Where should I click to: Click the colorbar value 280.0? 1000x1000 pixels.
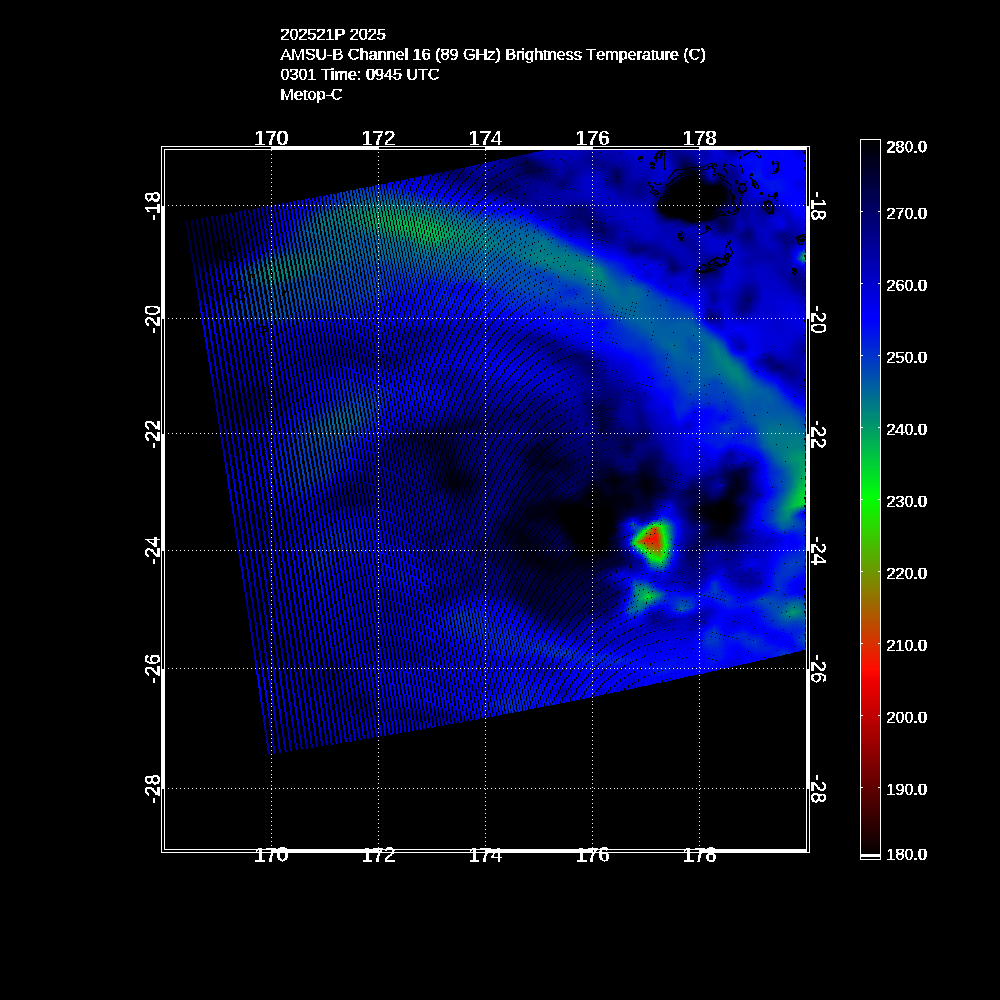906,147
